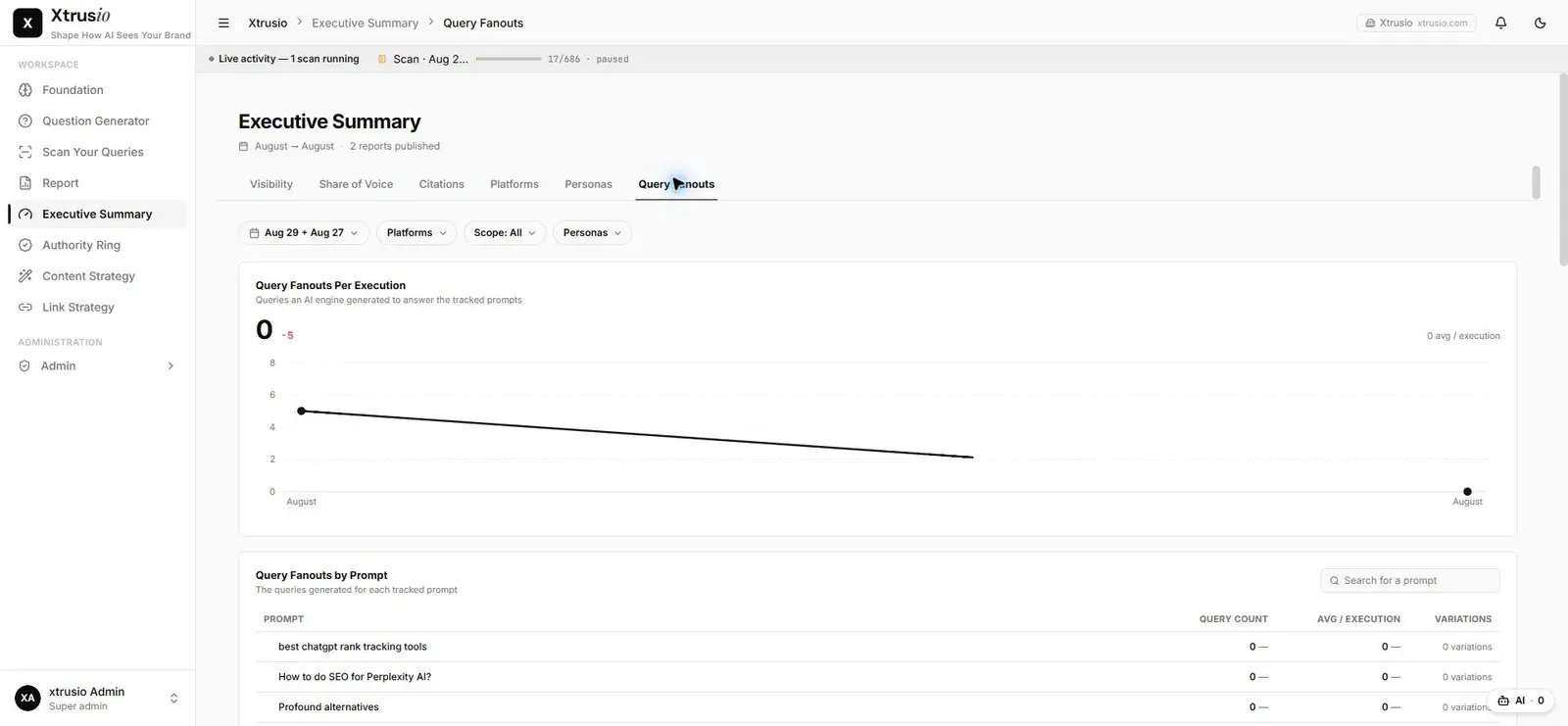Open the Platforms filter dropdown
Image resolution: width=1568 pixels, height=726 pixels.
coord(416,233)
